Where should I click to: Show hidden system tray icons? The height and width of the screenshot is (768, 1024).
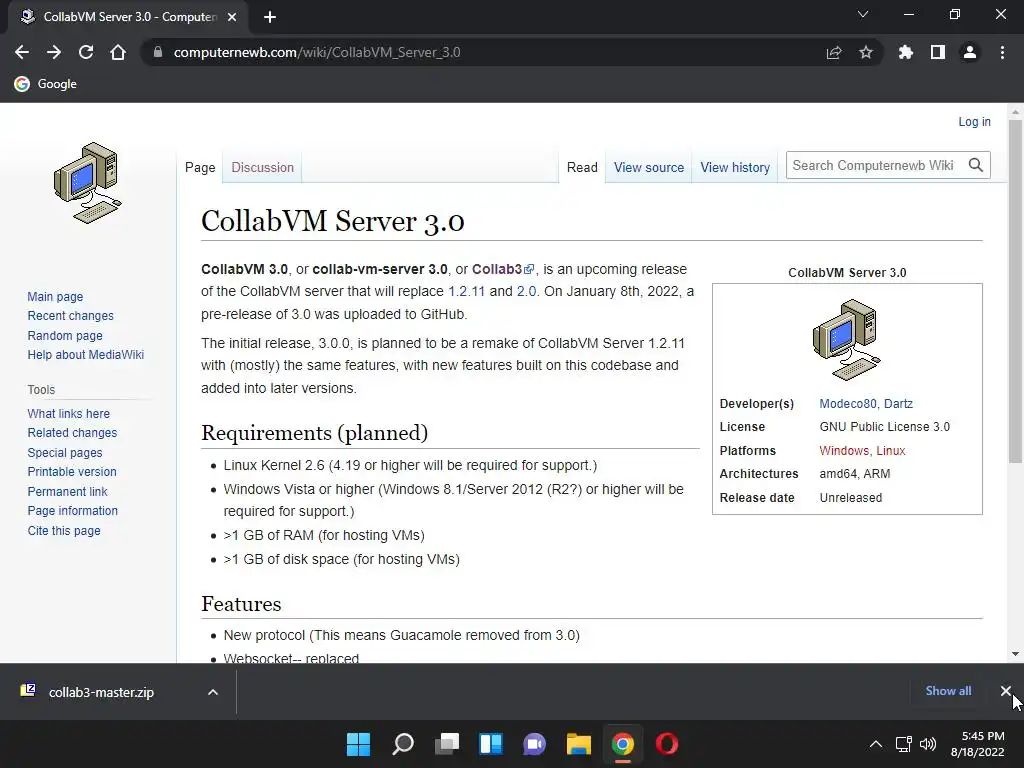(x=876, y=744)
